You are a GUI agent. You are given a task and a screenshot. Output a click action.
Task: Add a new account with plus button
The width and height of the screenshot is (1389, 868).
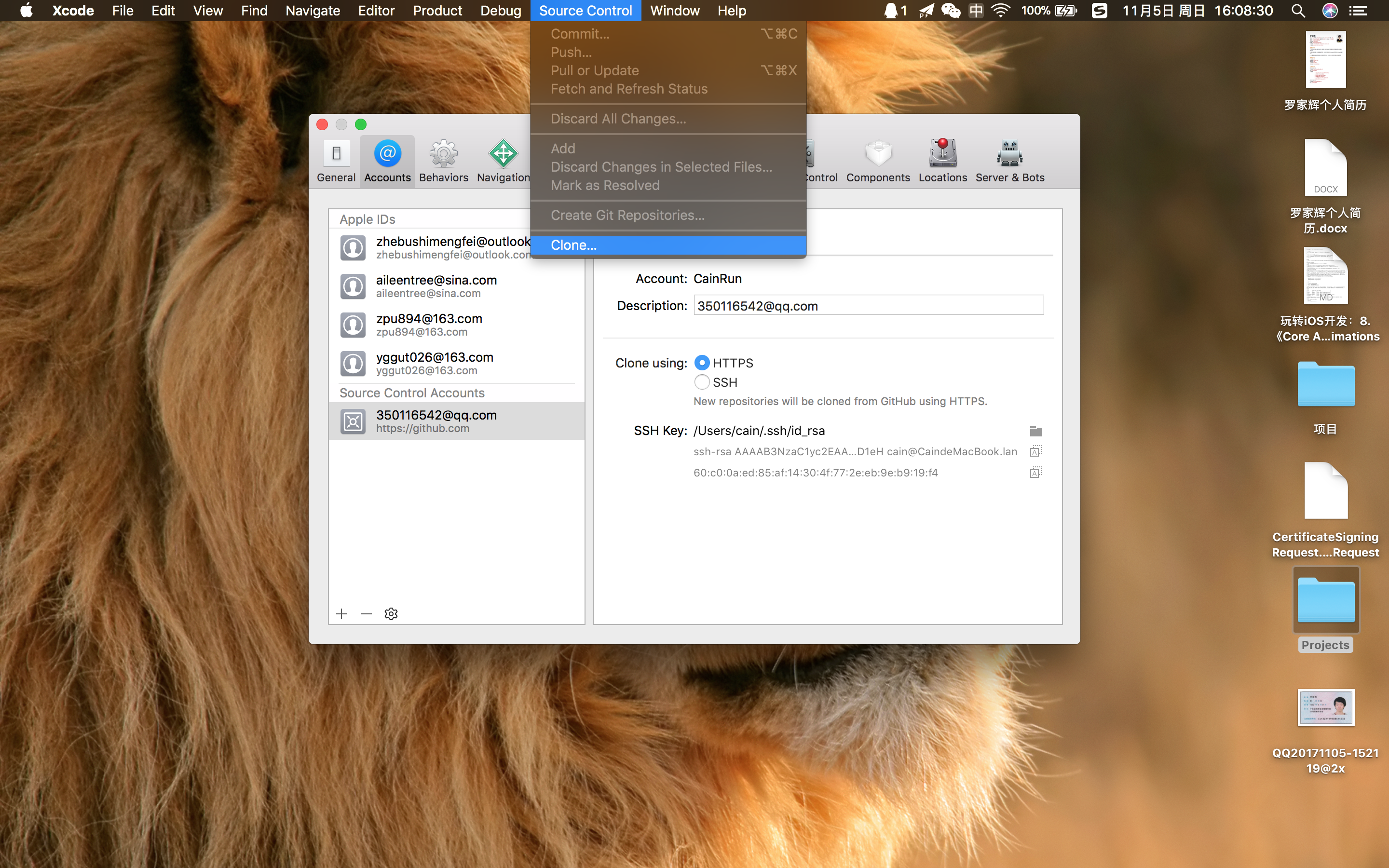(341, 614)
